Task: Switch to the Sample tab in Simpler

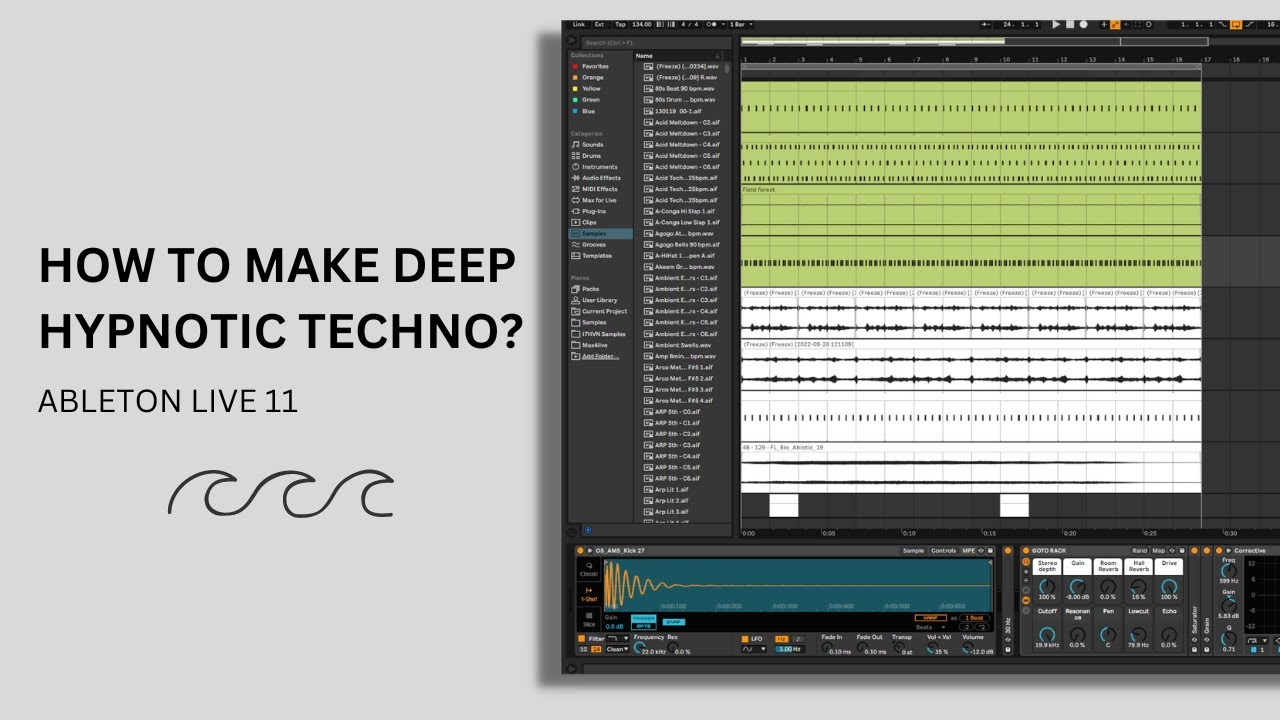Action: coord(913,551)
